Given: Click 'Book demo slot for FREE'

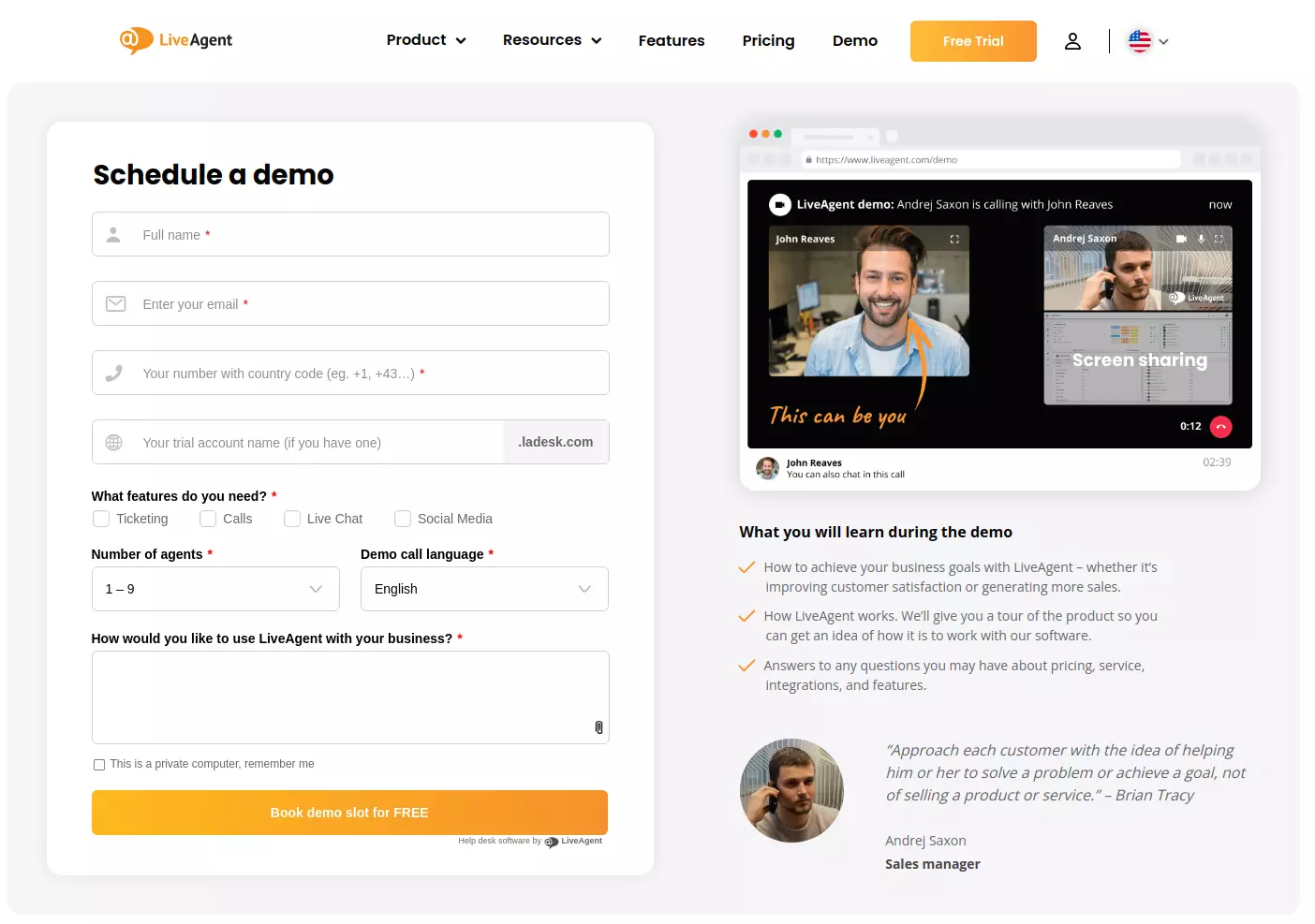Looking at the screenshot, I should (x=349, y=812).
